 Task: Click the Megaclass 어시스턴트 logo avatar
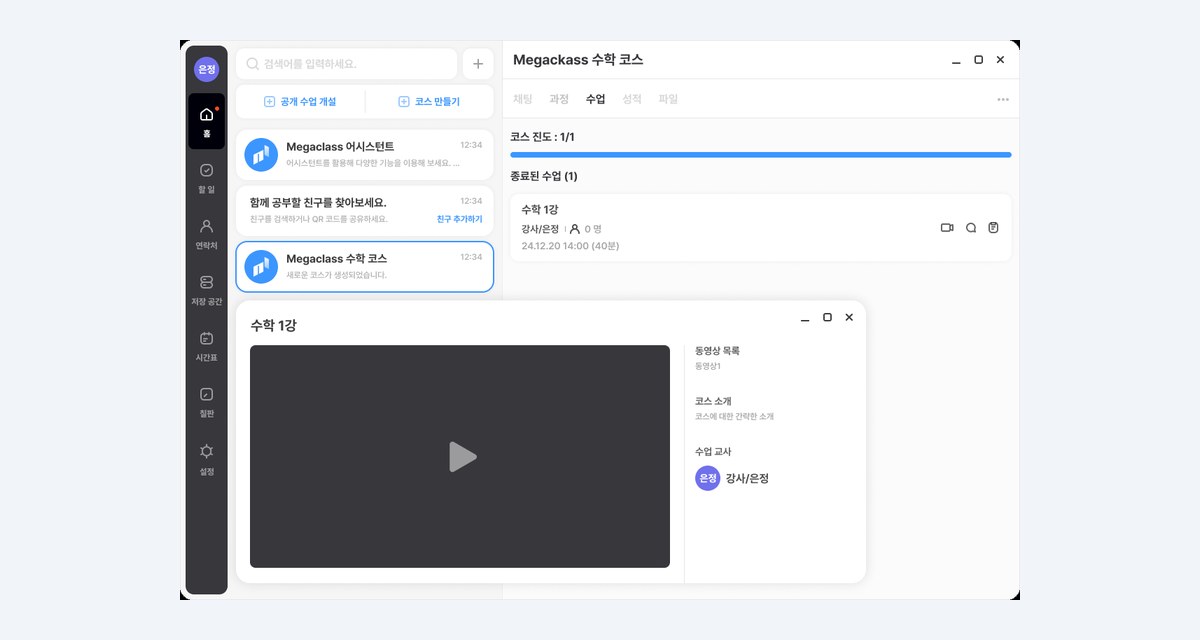coord(261,154)
